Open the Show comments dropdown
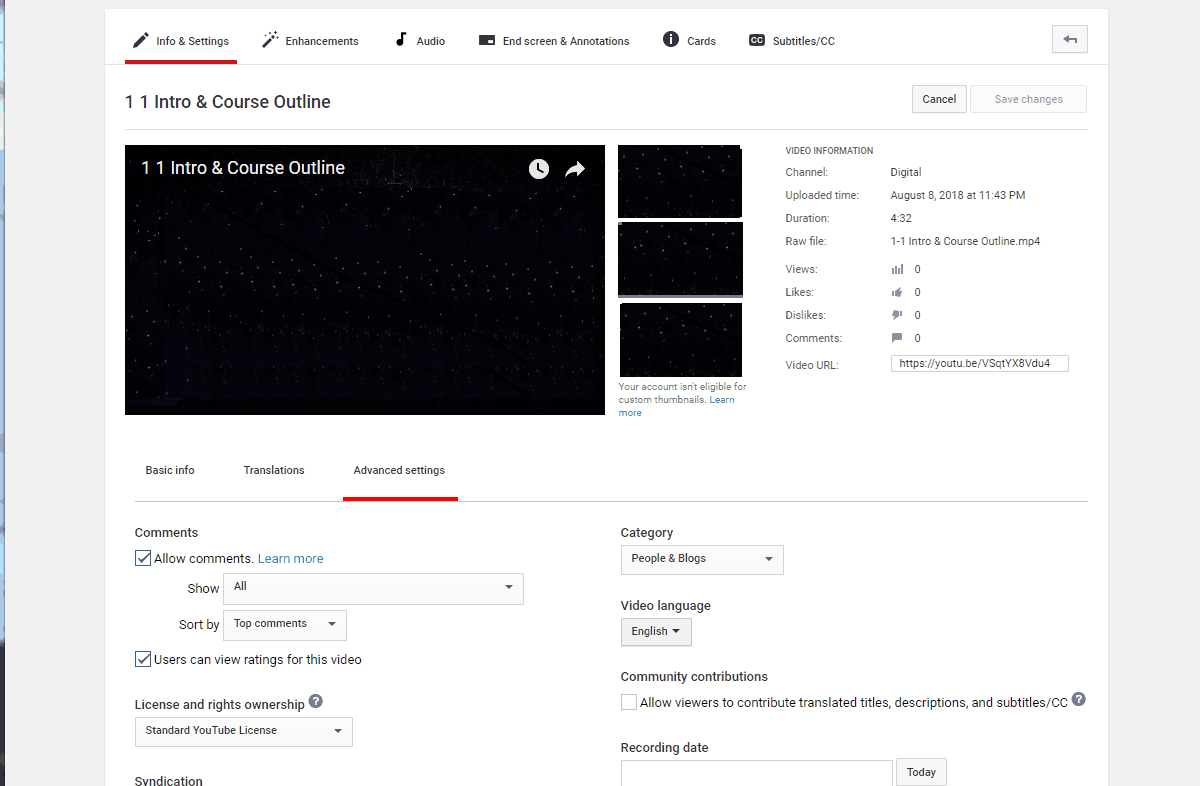The image size is (1200, 786). tap(373, 588)
